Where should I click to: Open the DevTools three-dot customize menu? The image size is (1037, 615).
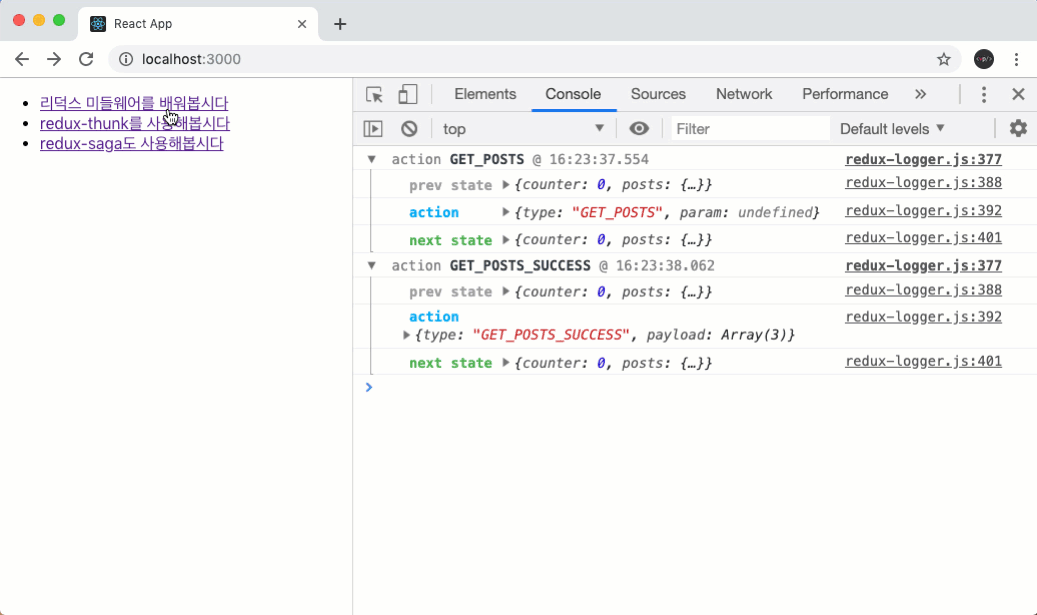point(983,95)
